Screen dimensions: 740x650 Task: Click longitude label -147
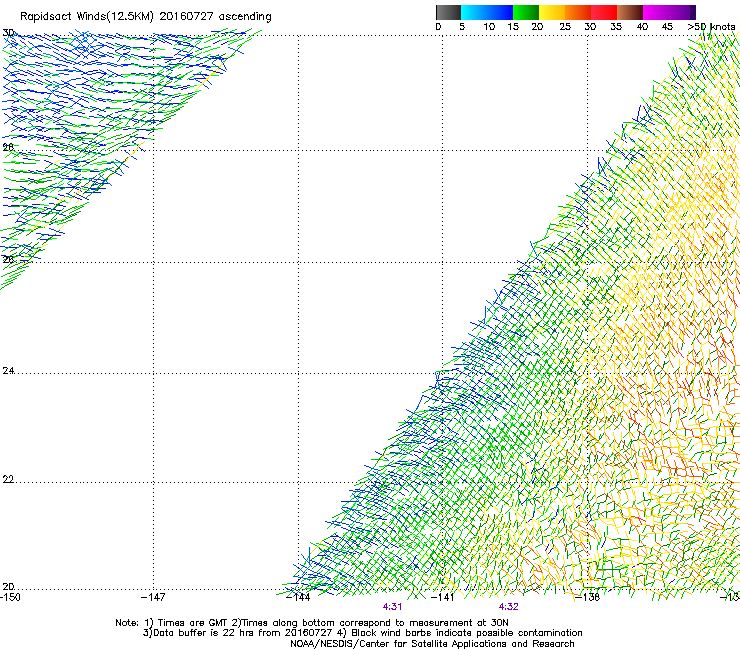pos(153,597)
